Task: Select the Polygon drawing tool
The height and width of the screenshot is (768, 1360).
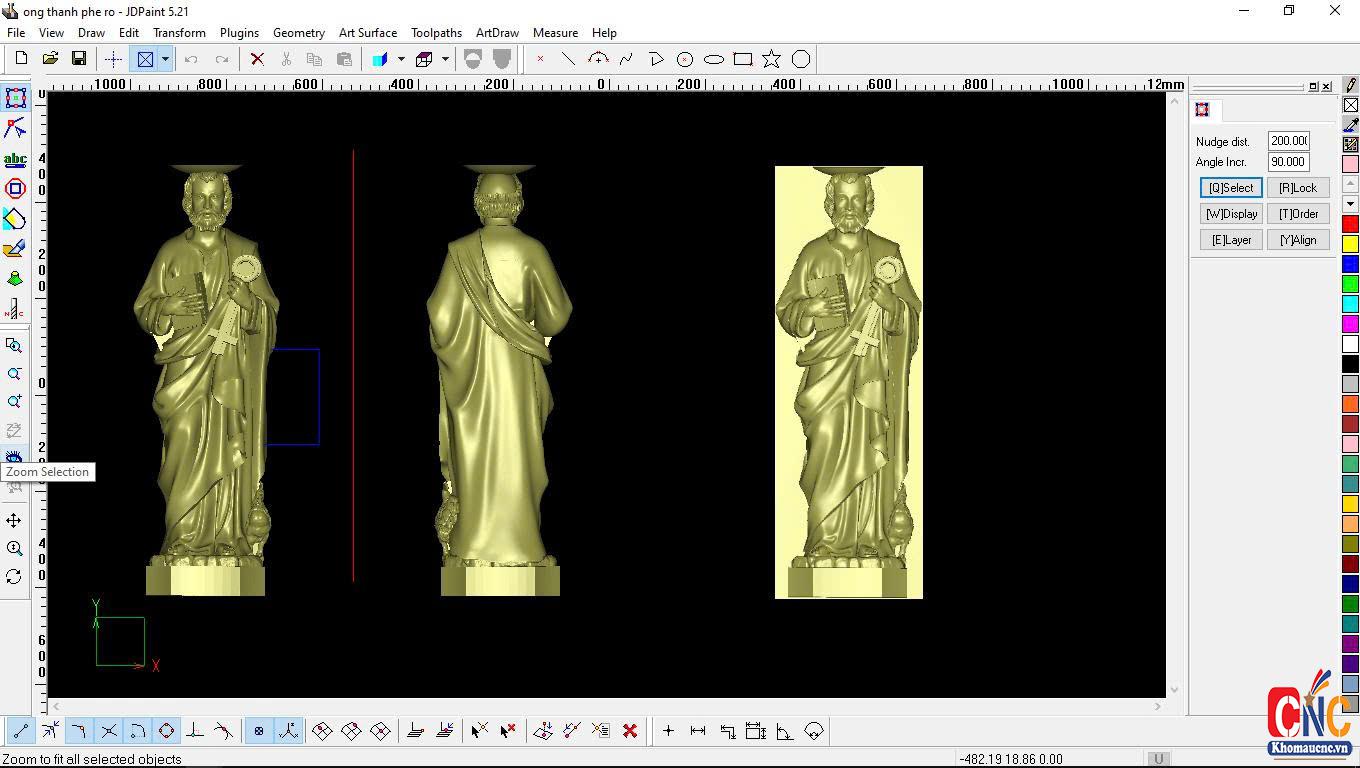Action: (x=800, y=59)
